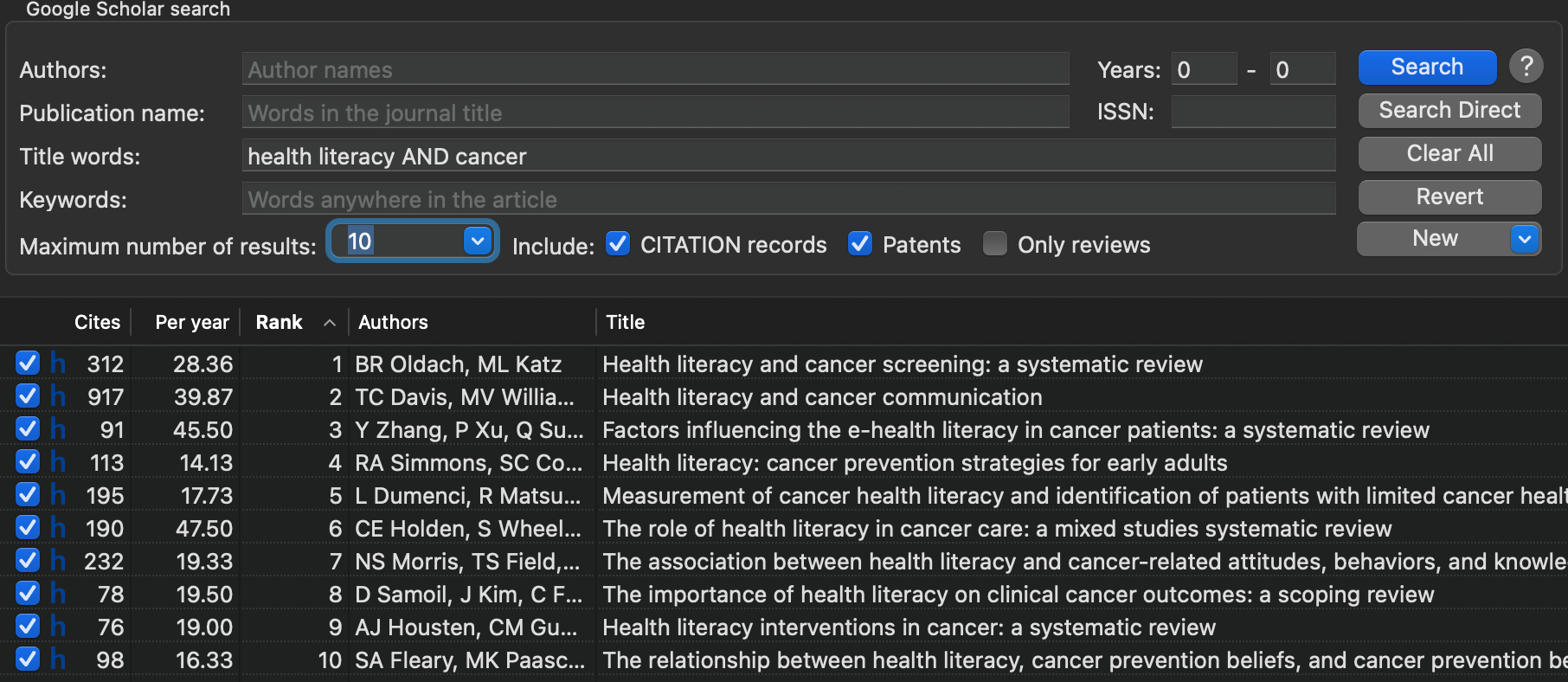Viewport: 1568px width, 682px height.
Task: Click the h-index icon in TC Davis row
Action: point(58,396)
